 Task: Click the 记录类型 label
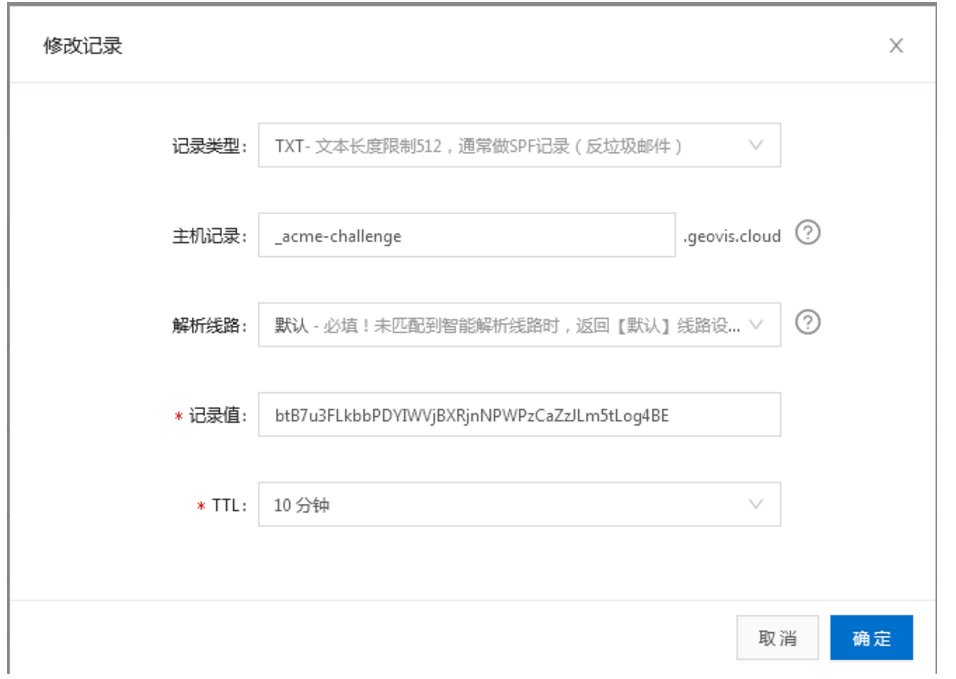pyautogui.click(x=209, y=146)
